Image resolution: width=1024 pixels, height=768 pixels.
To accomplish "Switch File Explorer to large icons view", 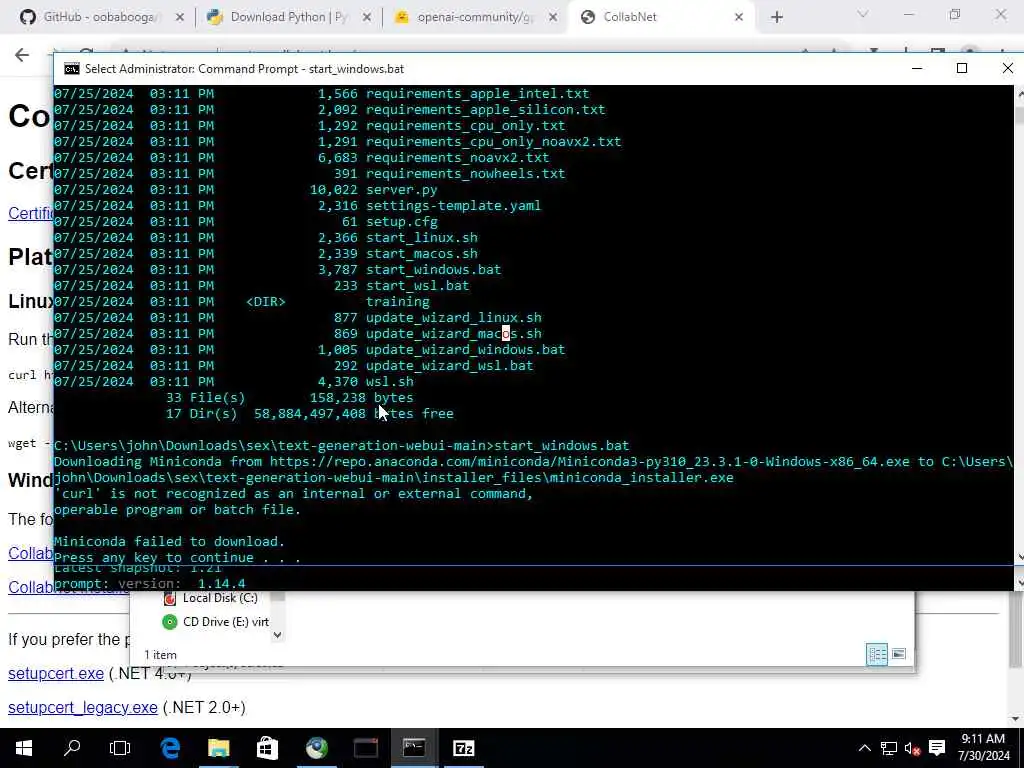I will (x=899, y=654).
